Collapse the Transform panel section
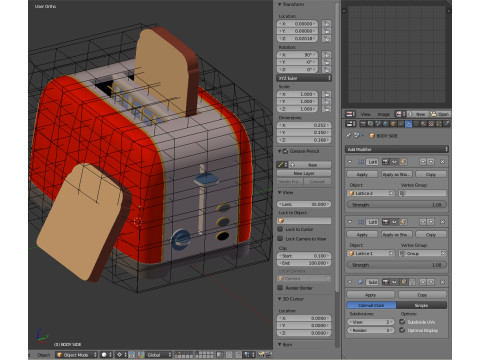Image resolution: width=480 pixels, height=360 pixels. coord(279,4)
